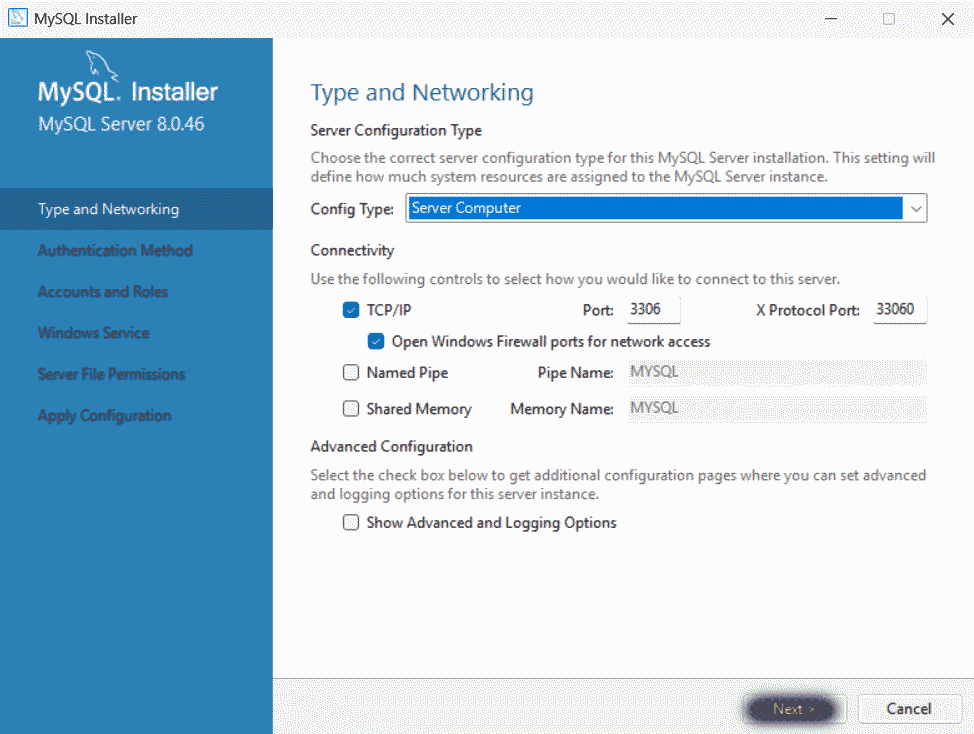Check Show Advanced and Logging Options
This screenshot has height=734, width=974.
351,522
